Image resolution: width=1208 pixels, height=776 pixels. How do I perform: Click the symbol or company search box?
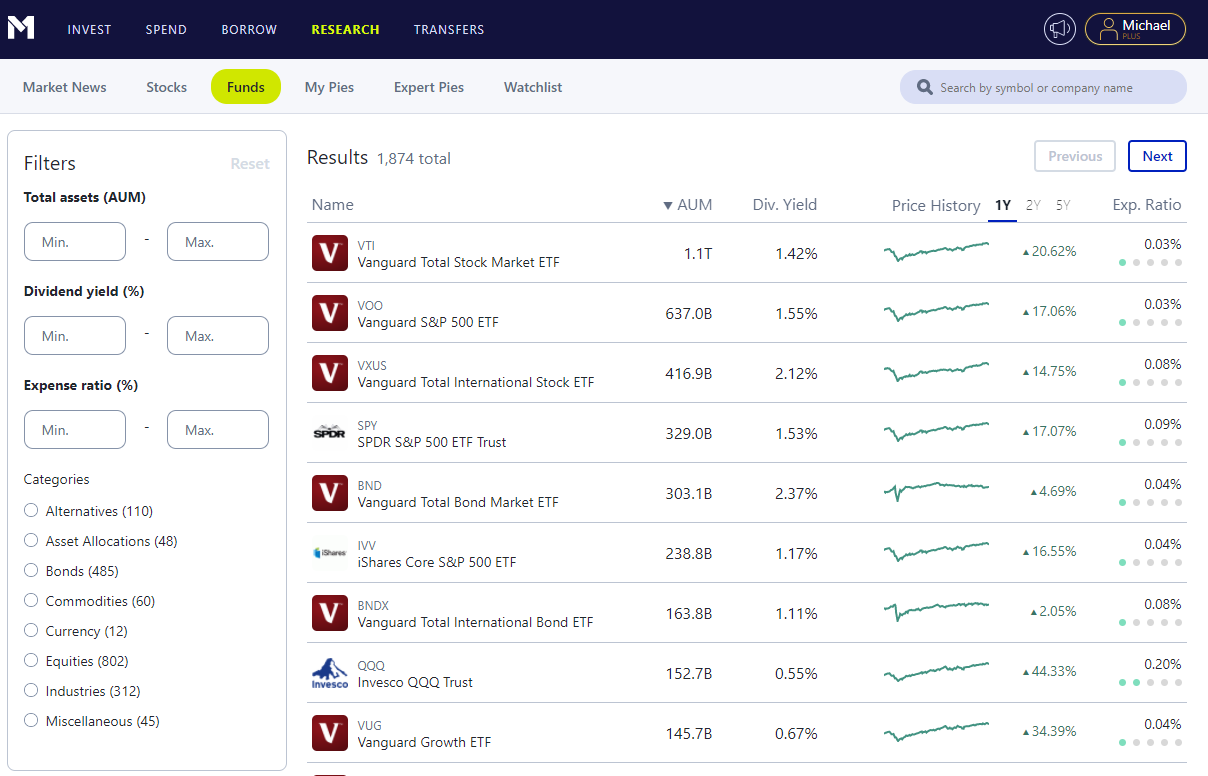coord(1043,87)
